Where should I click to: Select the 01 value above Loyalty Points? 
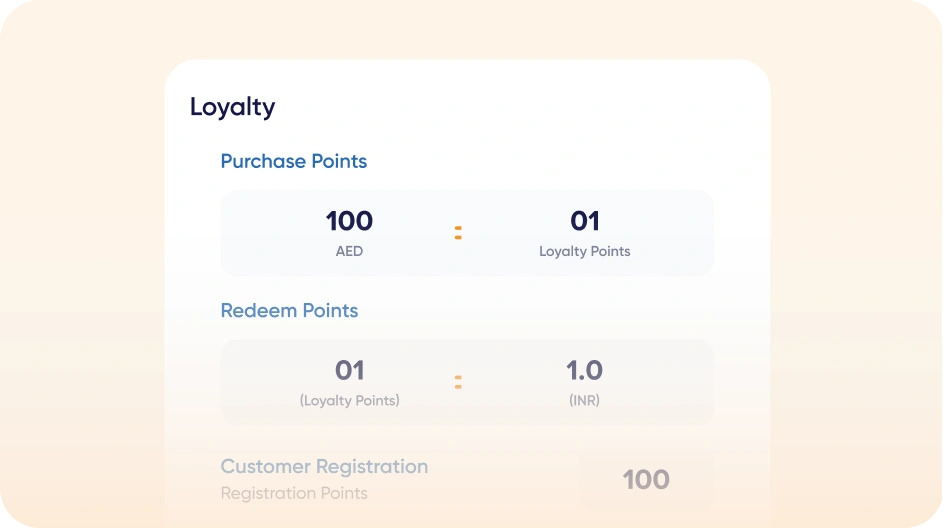point(584,221)
